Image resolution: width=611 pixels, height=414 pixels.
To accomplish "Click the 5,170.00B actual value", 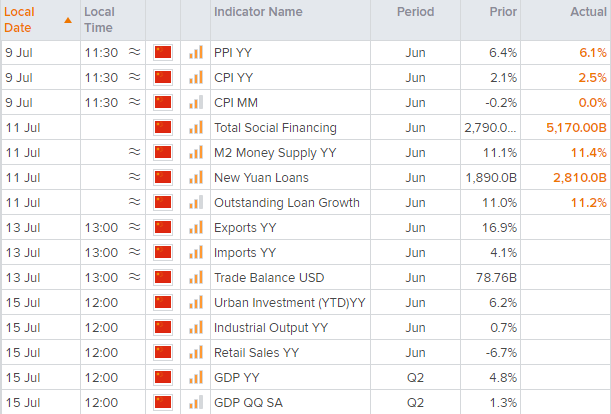I will pos(570,128).
